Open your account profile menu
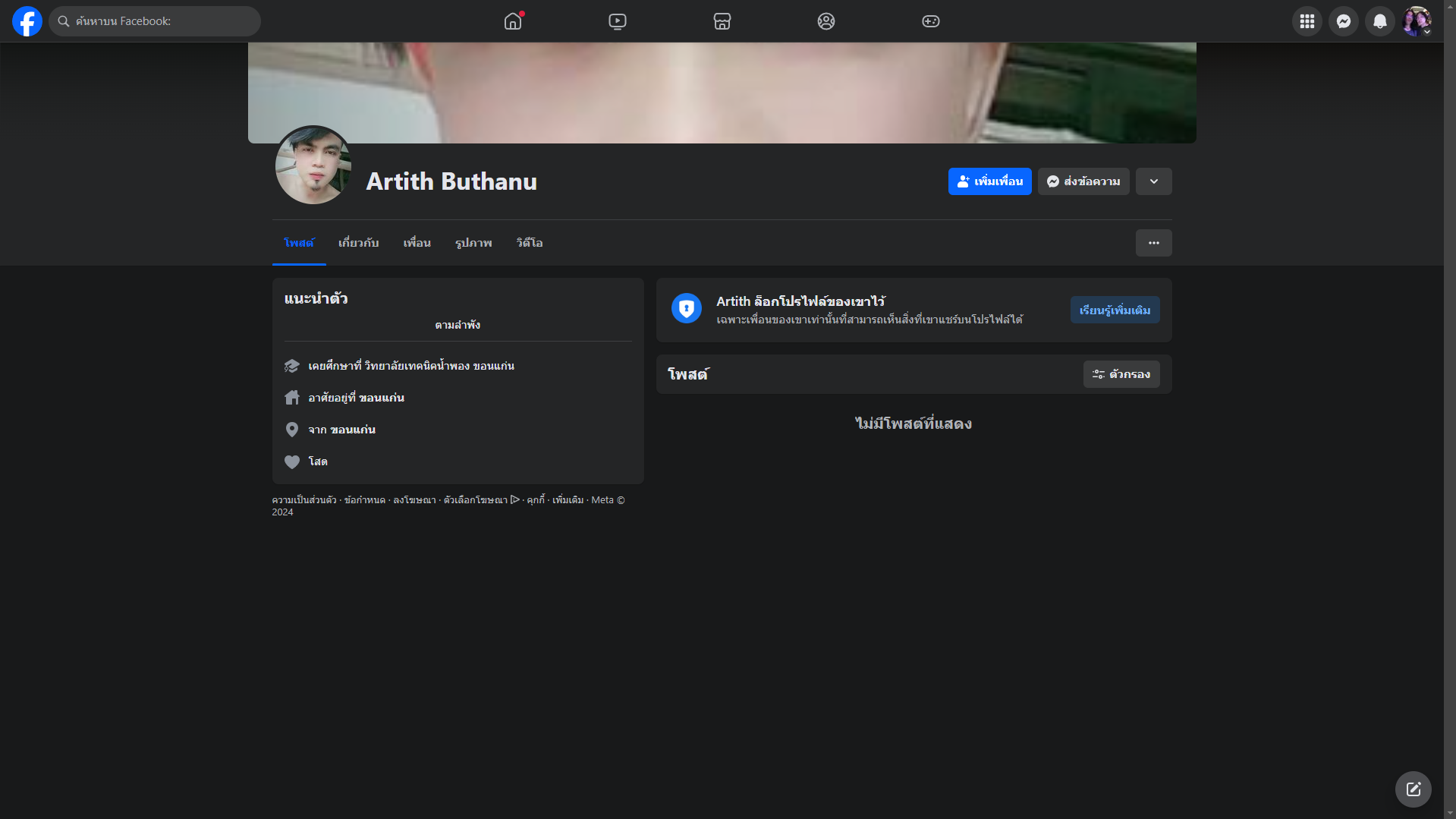The height and width of the screenshot is (819, 1456). click(1416, 21)
